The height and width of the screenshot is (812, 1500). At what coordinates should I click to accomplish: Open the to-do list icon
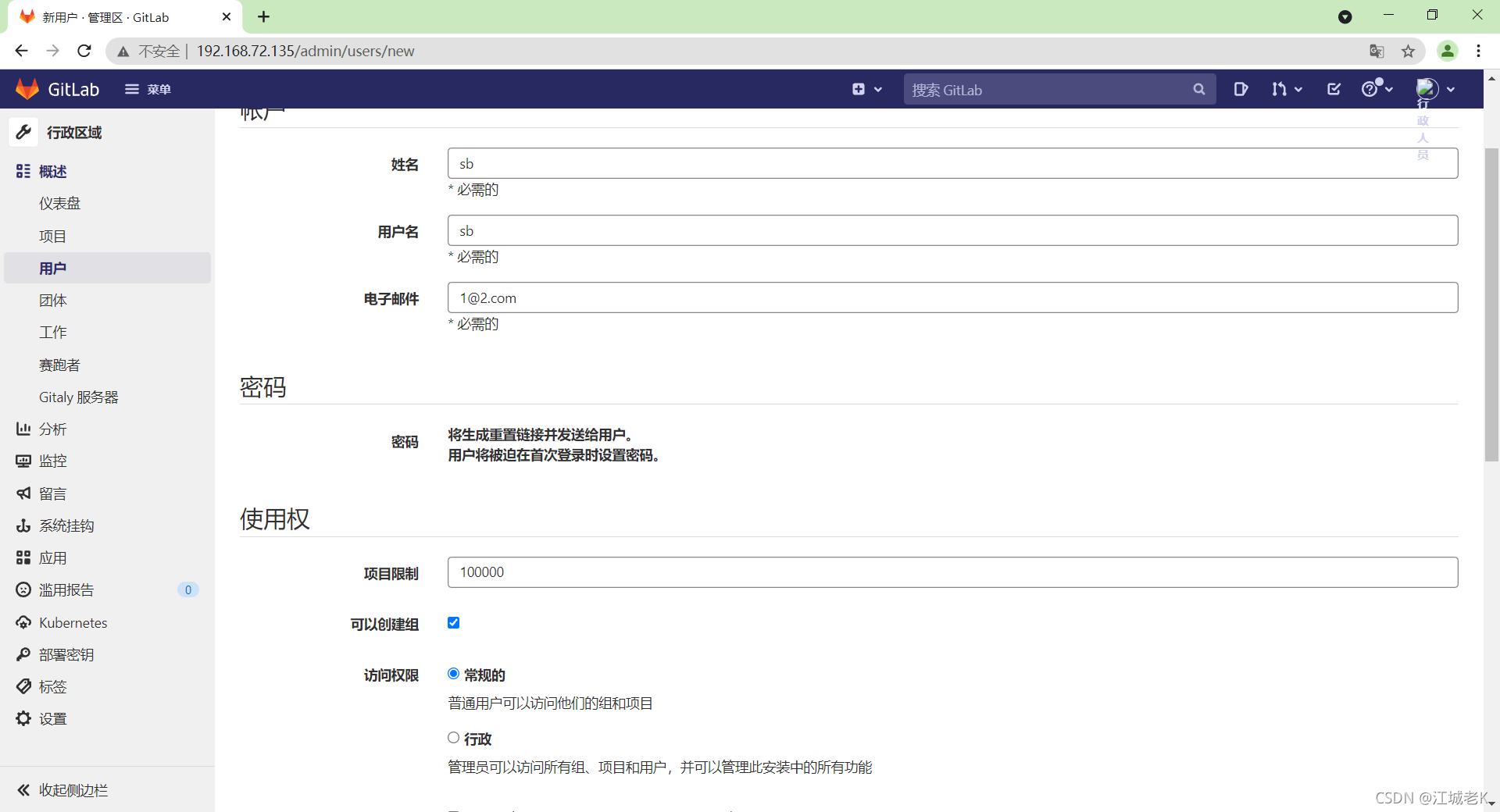[1334, 89]
